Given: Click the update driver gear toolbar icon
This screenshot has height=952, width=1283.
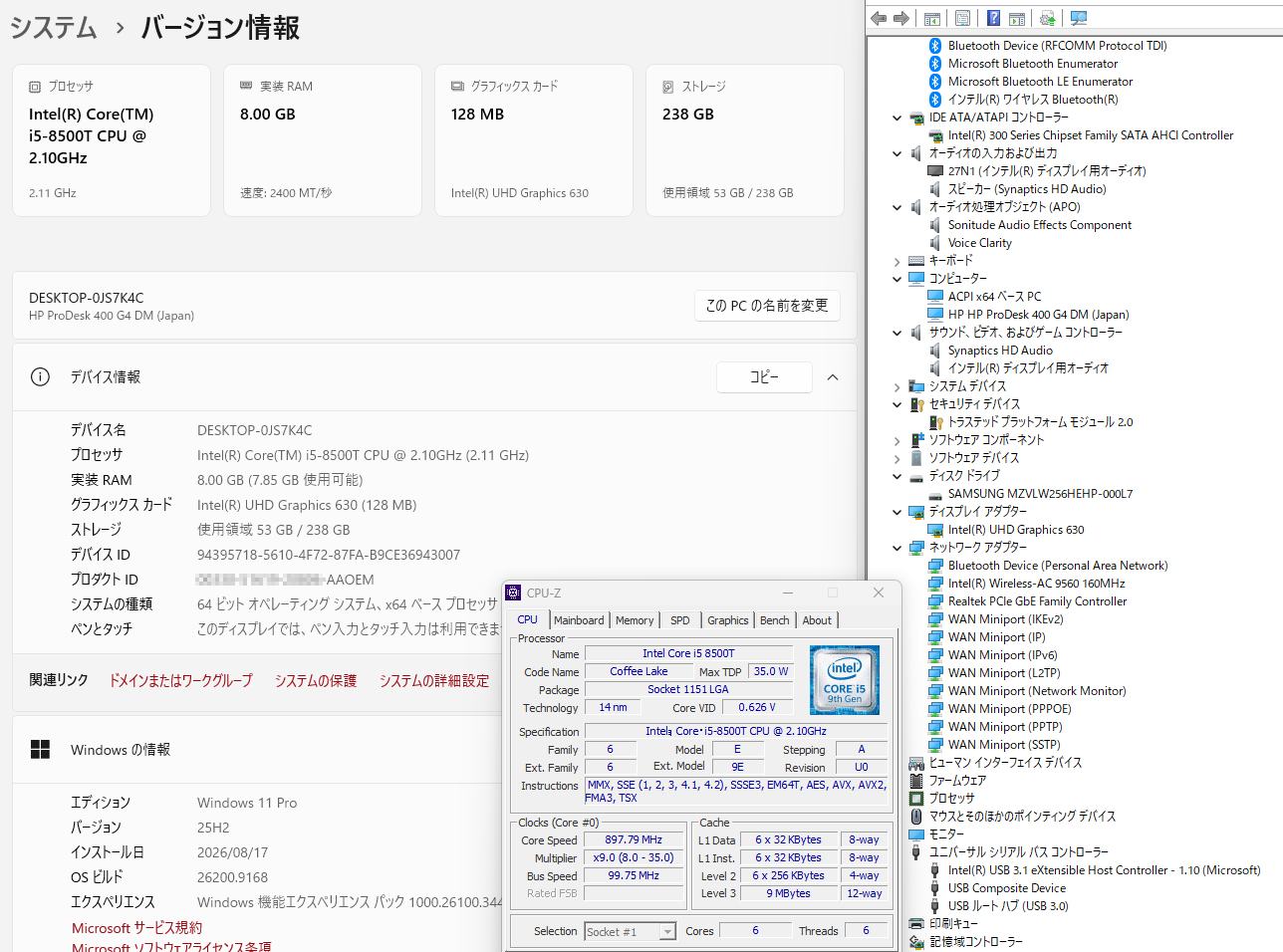Looking at the screenshot, I should click(1047, 18).
